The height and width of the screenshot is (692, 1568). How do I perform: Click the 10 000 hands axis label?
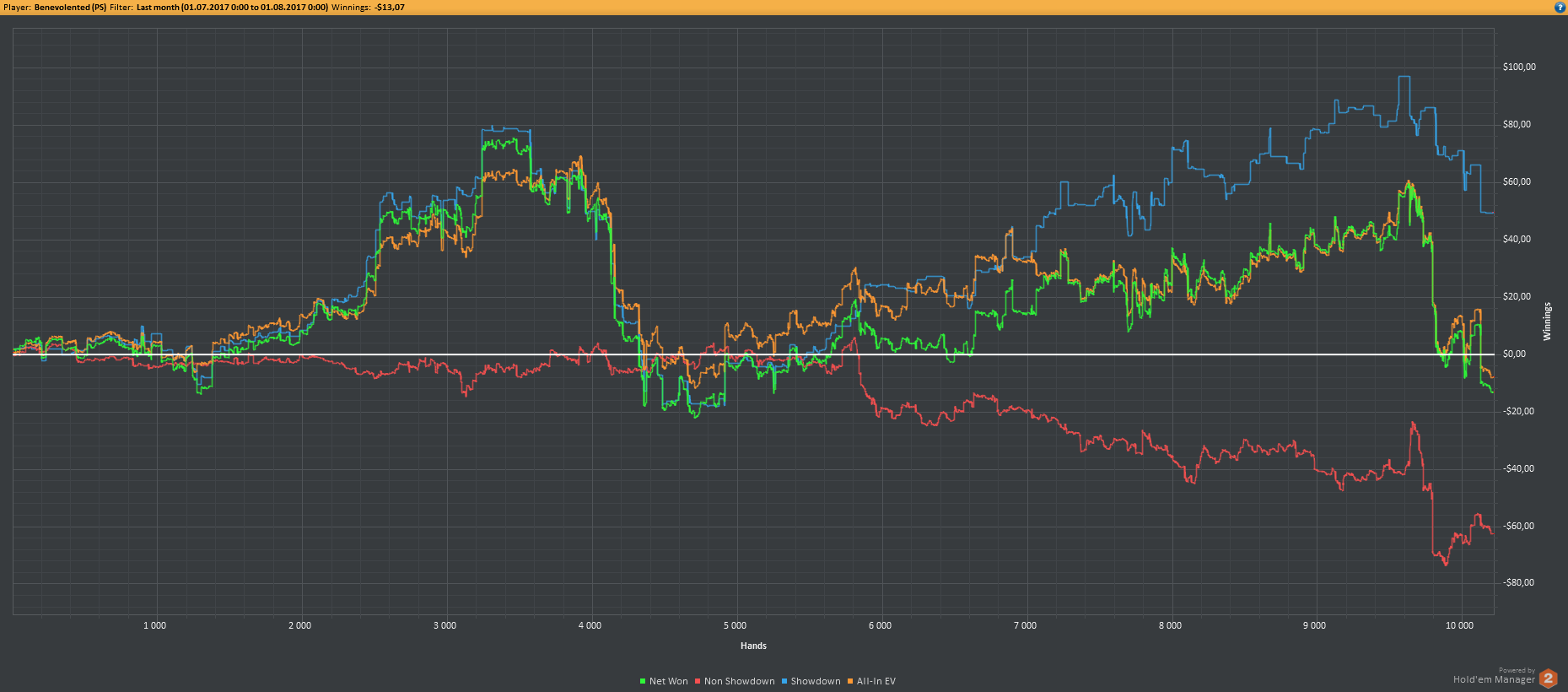[x=1459, y=625]
